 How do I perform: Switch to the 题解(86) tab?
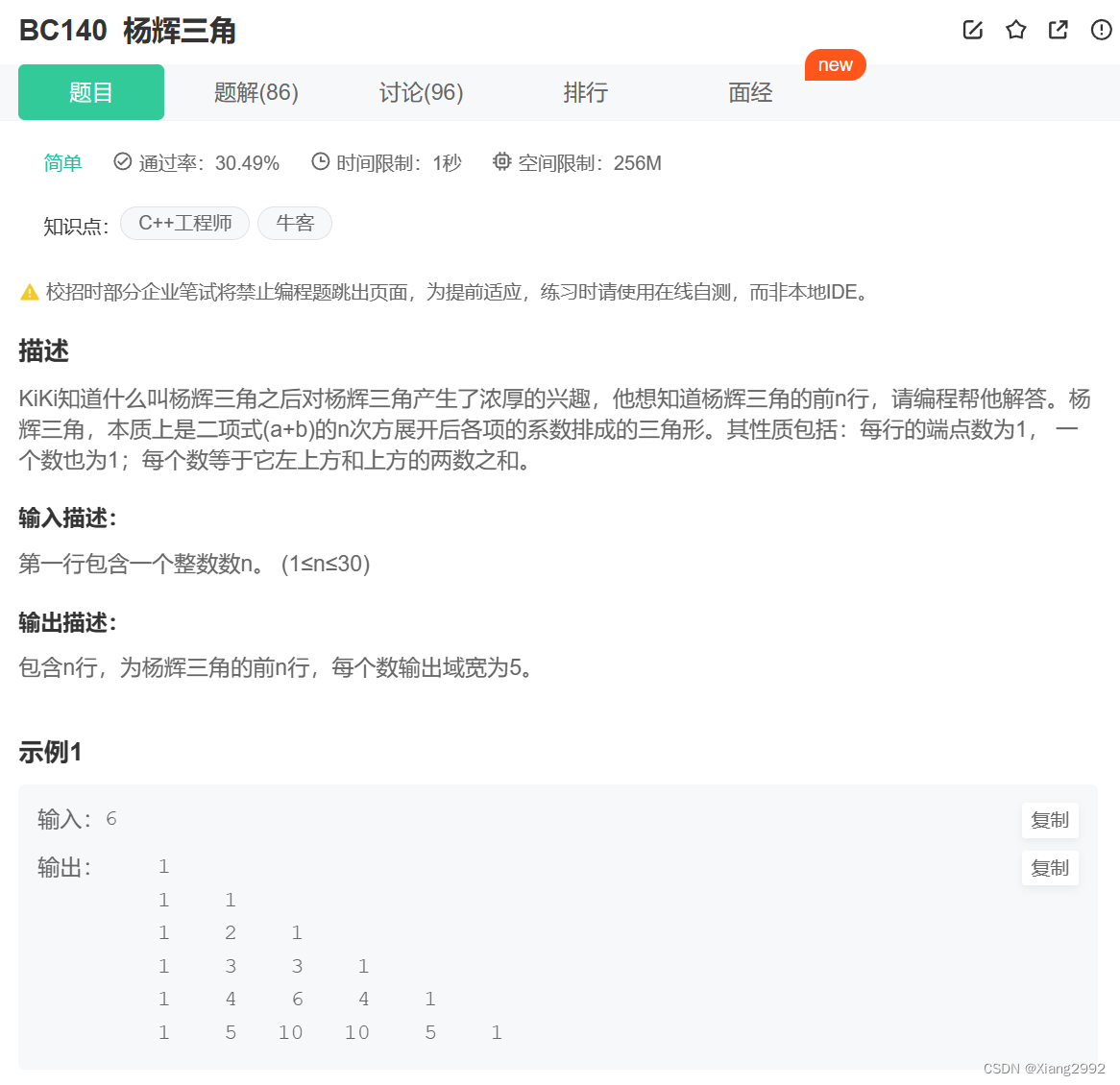pyautogui.click(x=256, y=92)
